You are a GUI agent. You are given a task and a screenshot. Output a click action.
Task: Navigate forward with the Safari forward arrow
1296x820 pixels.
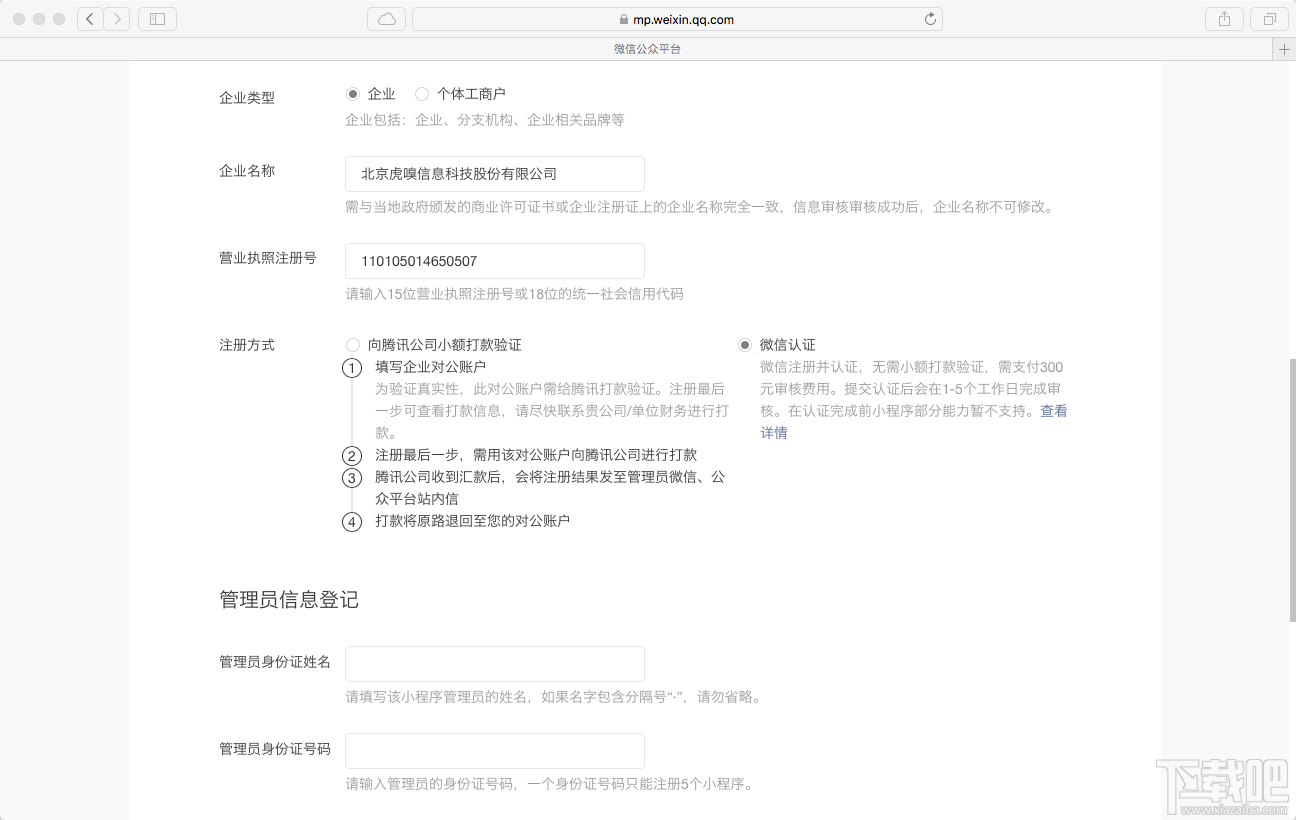point(118,18)
